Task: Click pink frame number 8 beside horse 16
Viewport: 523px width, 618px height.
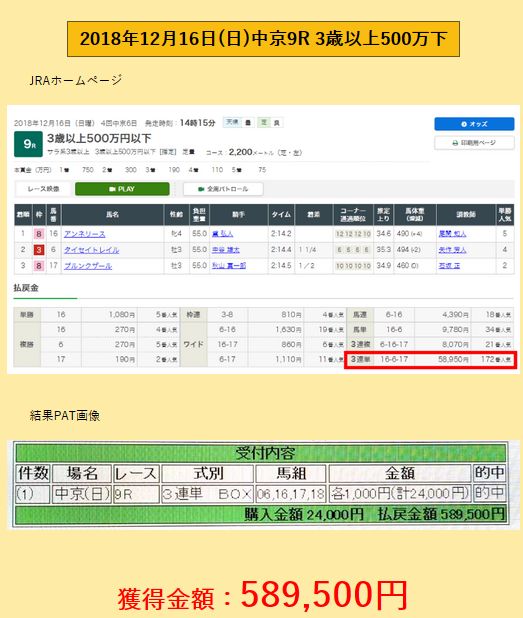Action: [x=39, y=234]
